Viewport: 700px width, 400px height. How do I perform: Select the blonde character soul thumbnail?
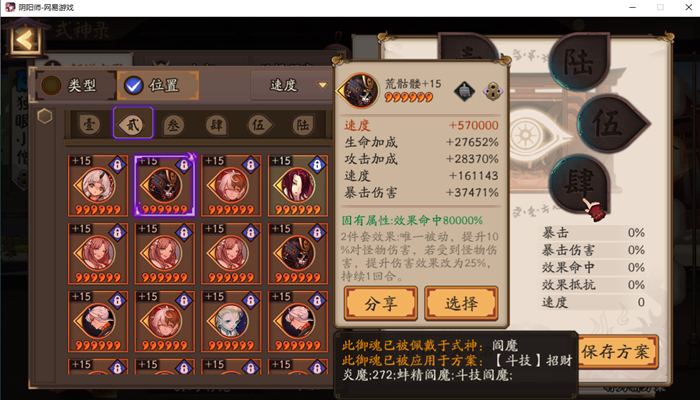(231, 321)
